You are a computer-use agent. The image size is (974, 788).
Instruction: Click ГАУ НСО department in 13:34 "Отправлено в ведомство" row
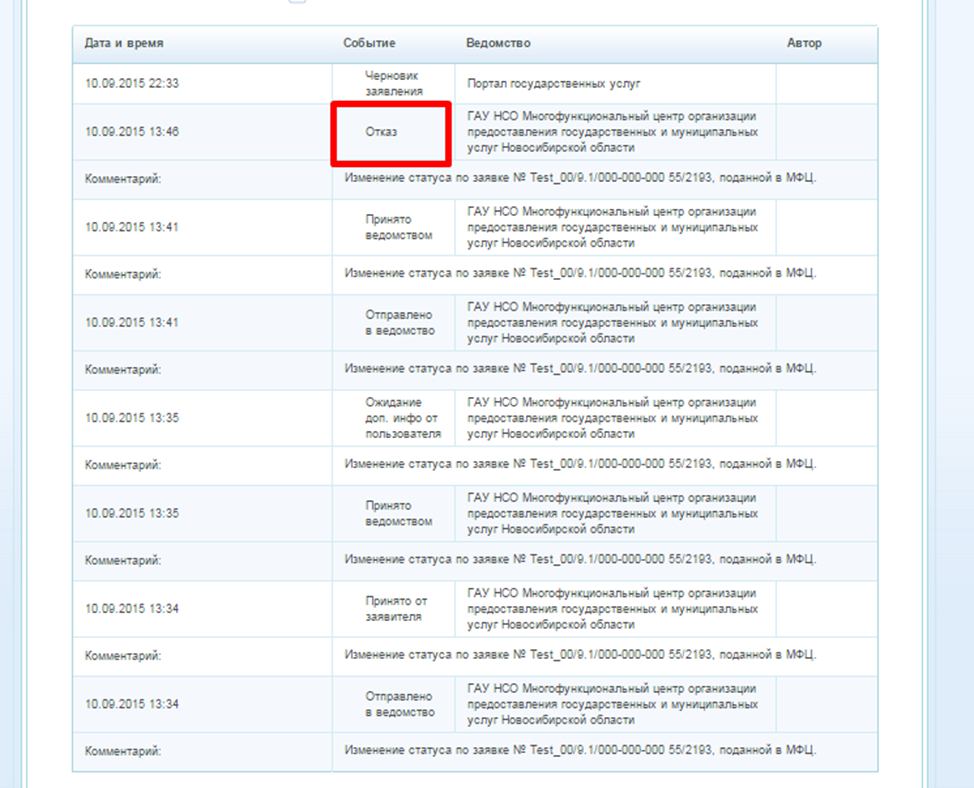click(x=612, y=704)
